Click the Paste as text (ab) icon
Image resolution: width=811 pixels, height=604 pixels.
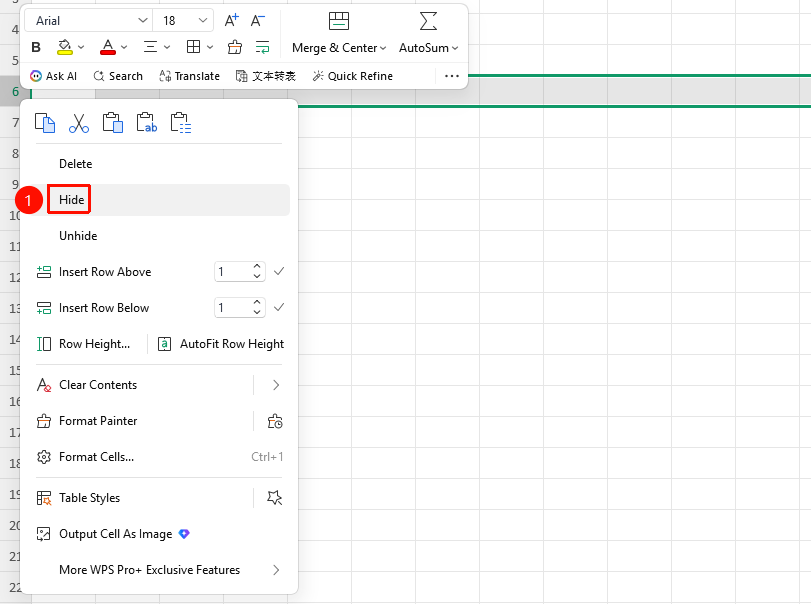pos(147,123)
